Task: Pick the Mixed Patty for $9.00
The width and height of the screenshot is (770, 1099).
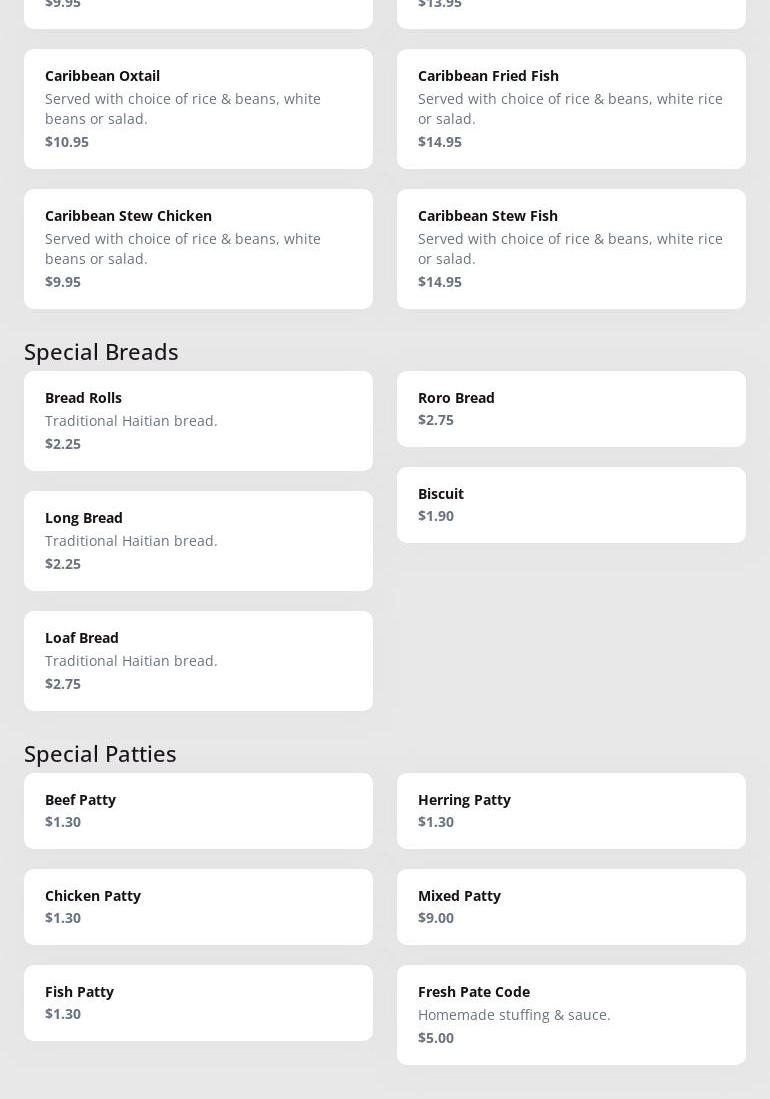Action: coord(571,906)
